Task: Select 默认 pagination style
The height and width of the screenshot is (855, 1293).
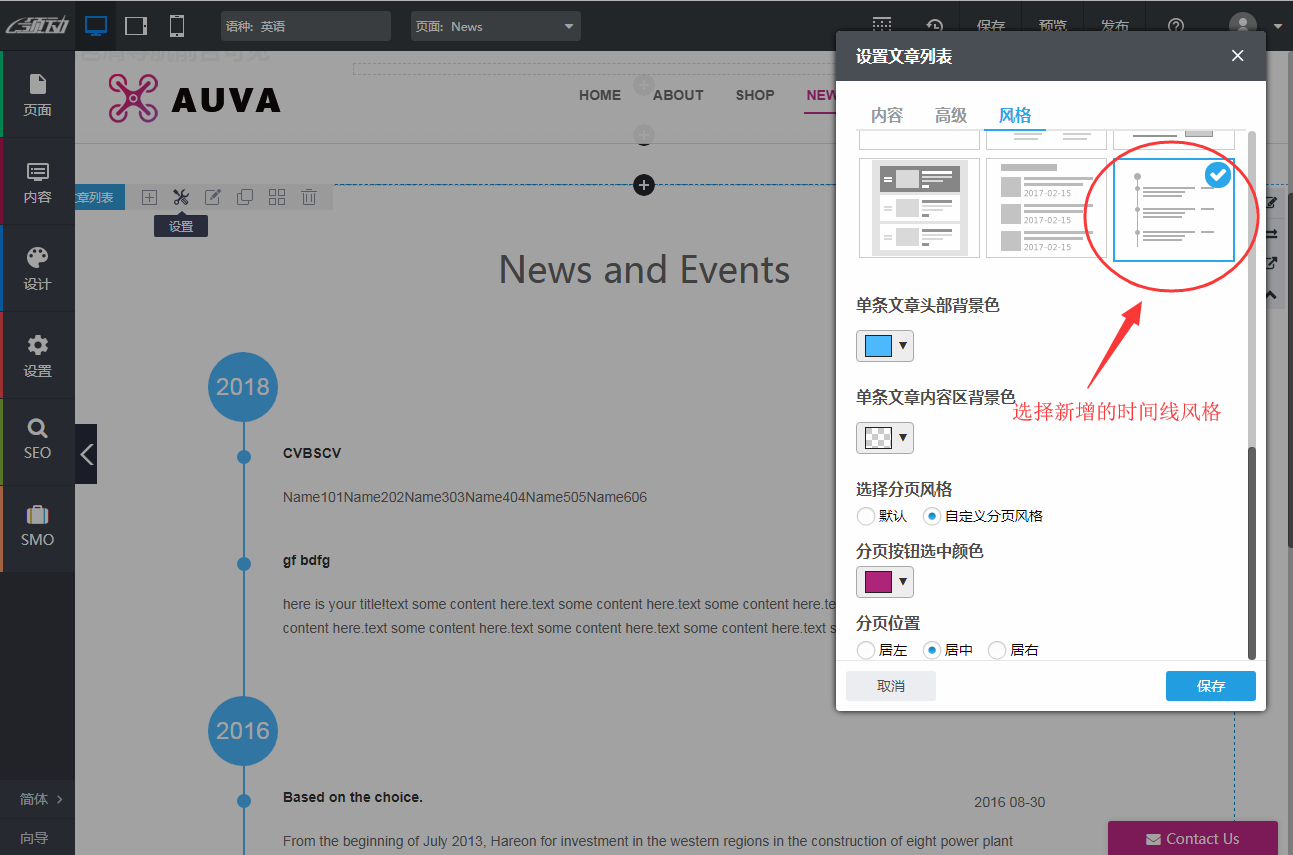Action: point(866,516)
